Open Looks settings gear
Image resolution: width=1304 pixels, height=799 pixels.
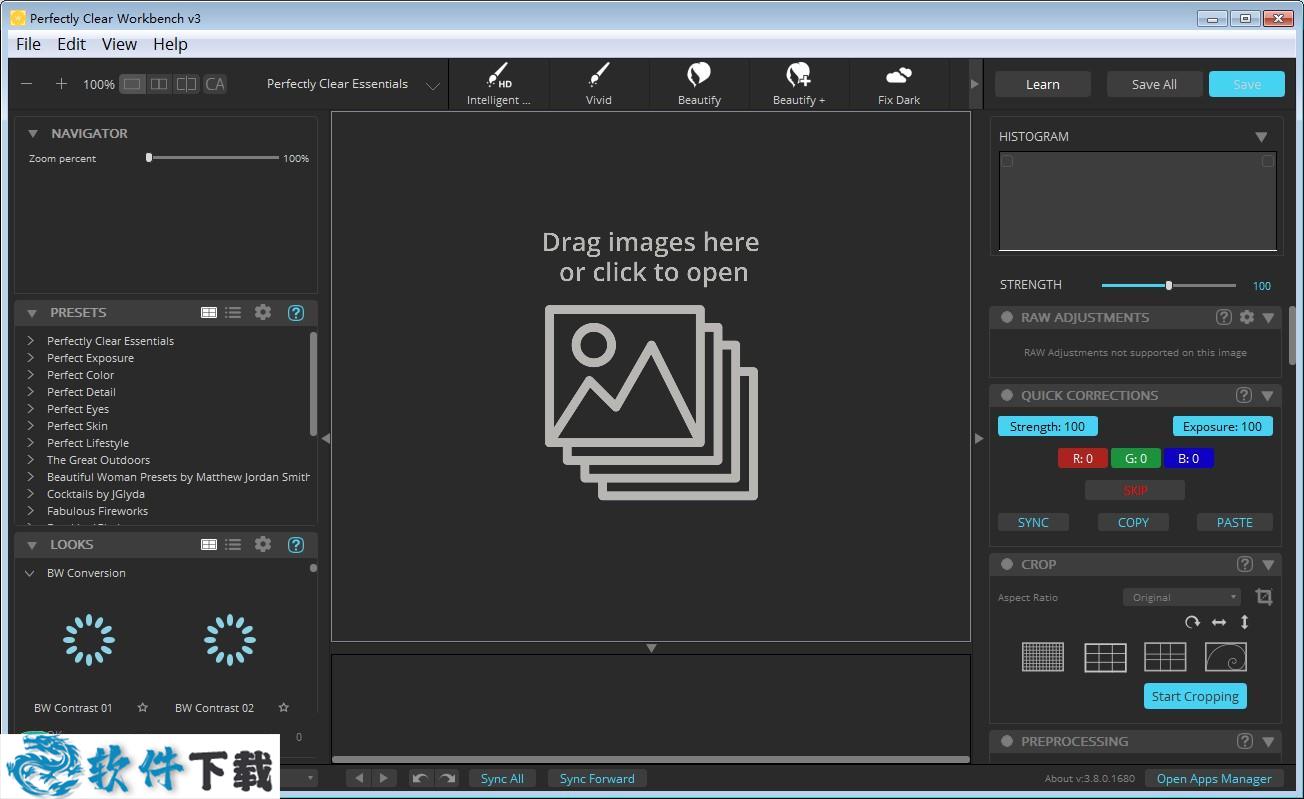coord(263,544)
